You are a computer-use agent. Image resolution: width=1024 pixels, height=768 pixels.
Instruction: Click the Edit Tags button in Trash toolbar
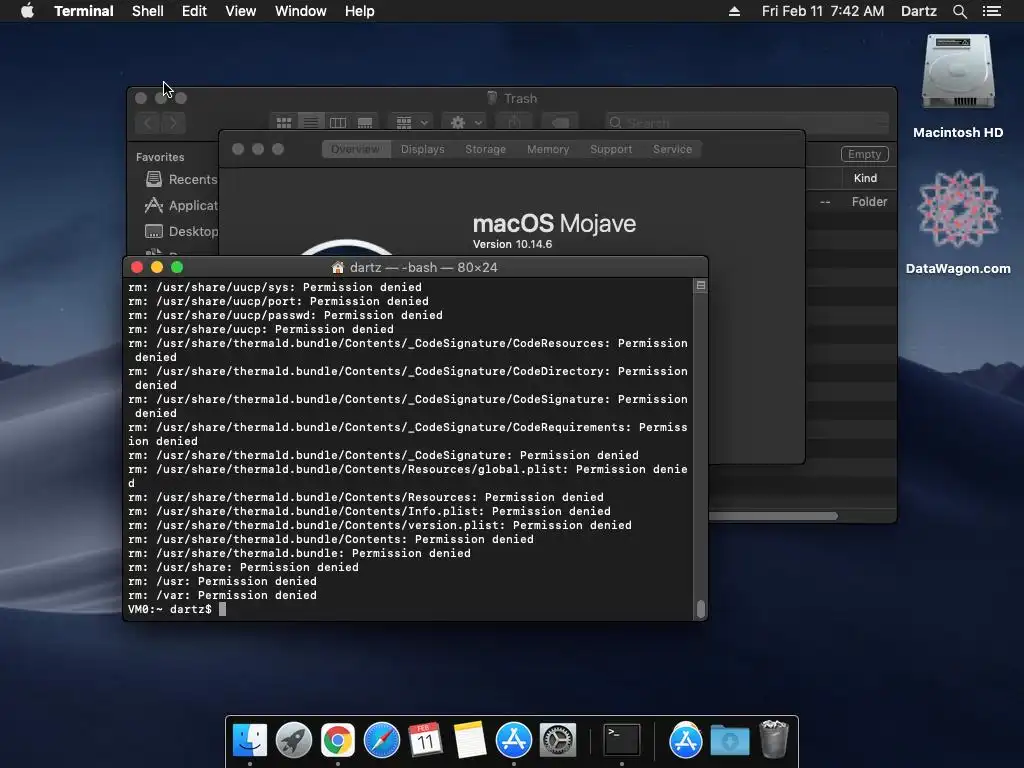click(x=560, y=123)
